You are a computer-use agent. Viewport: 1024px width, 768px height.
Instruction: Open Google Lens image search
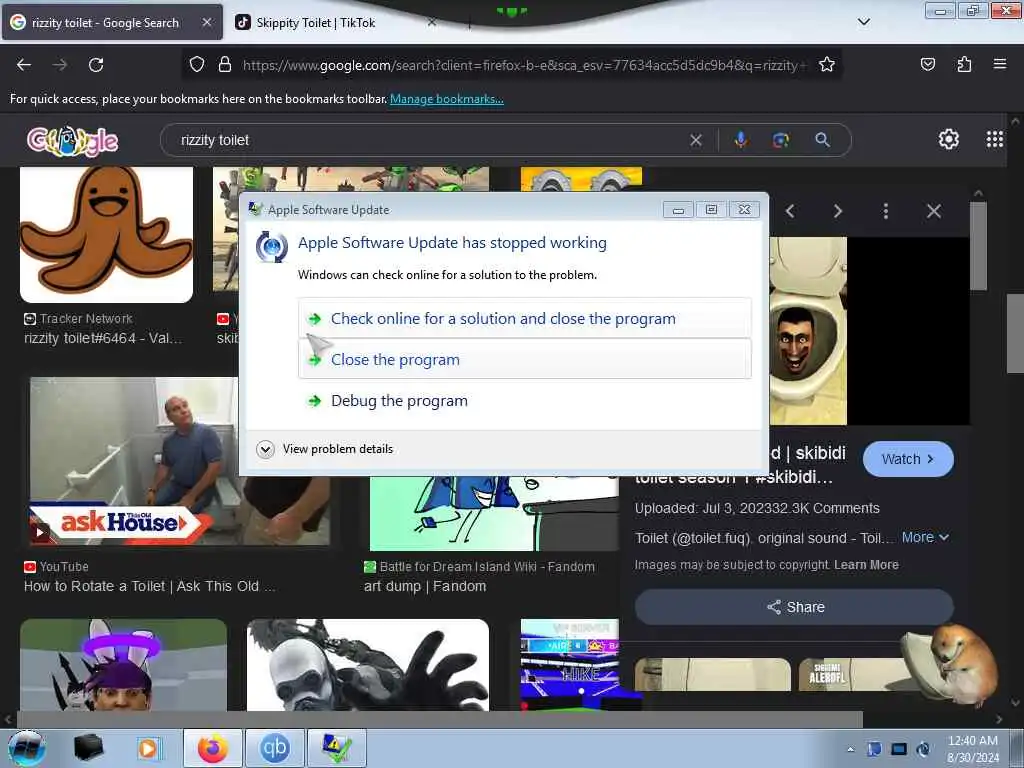point(780,140)
